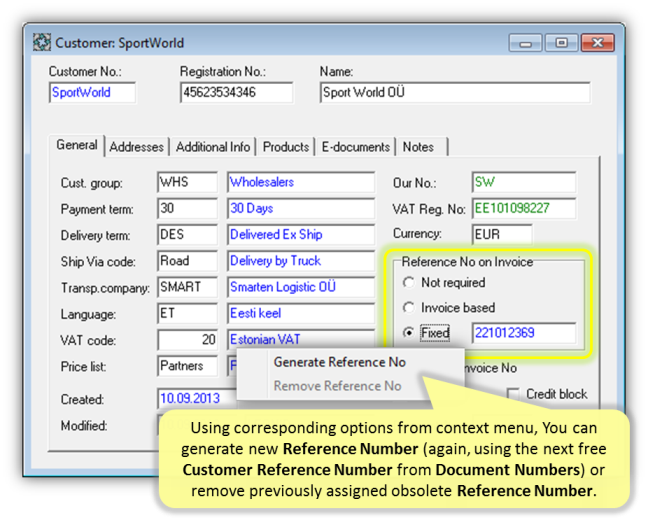Open the Addresses tab
The image size is (648, 520).
[x=136, y=147]
